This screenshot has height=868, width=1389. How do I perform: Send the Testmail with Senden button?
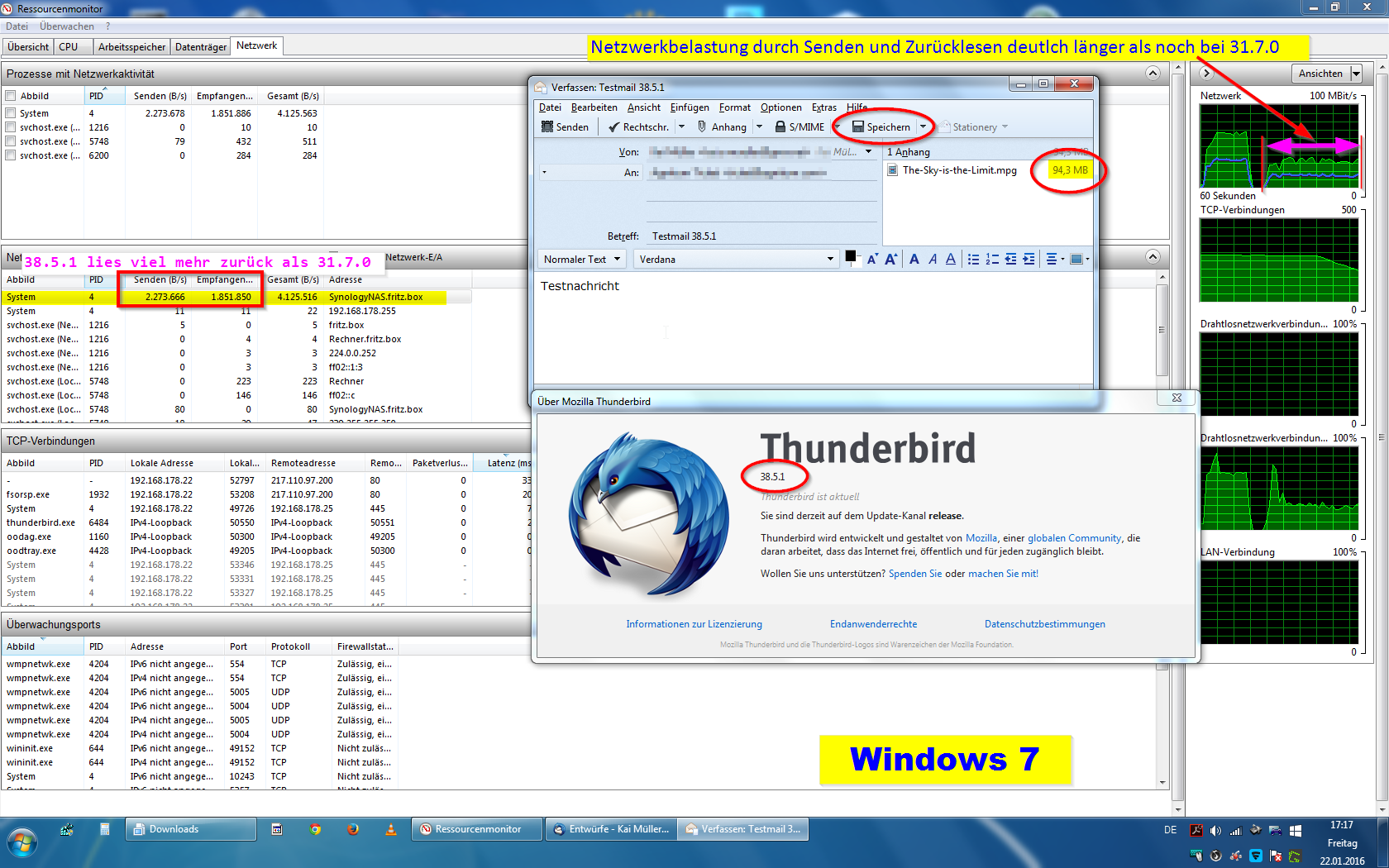(x=565, y=127)
